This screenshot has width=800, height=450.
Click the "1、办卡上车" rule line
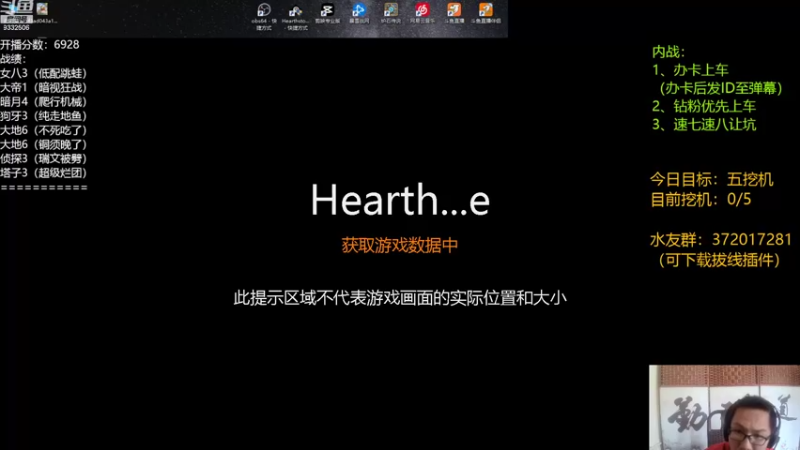(690, 70)
